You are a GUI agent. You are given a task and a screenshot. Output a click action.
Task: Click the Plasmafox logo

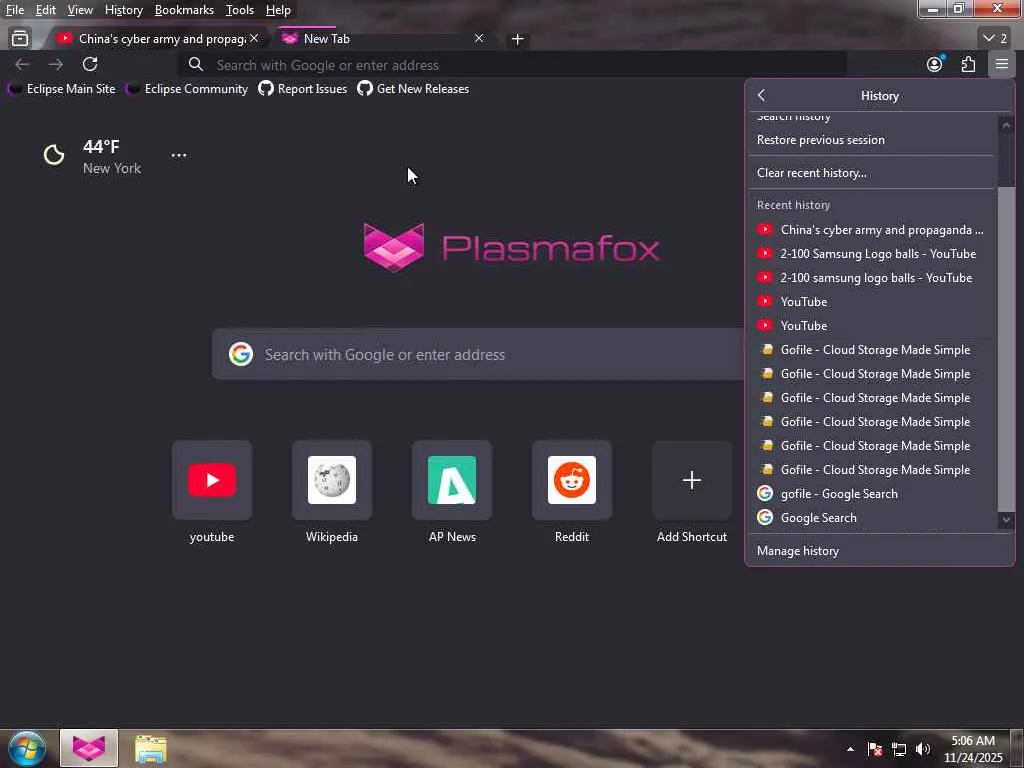[x=511, y=248]
